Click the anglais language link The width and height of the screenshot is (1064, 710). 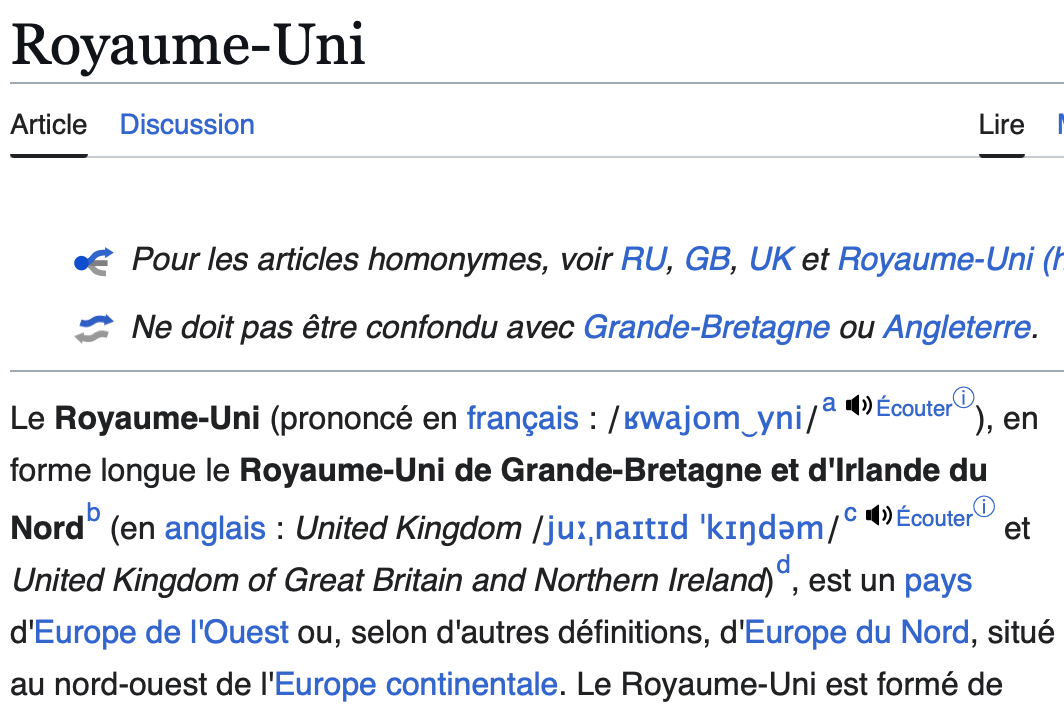tap(215, 527)
